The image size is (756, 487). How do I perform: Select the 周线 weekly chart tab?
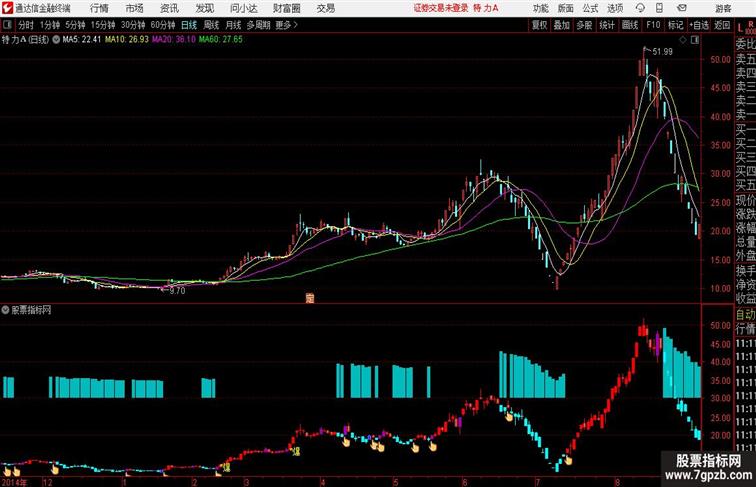[x=211, y=25]
